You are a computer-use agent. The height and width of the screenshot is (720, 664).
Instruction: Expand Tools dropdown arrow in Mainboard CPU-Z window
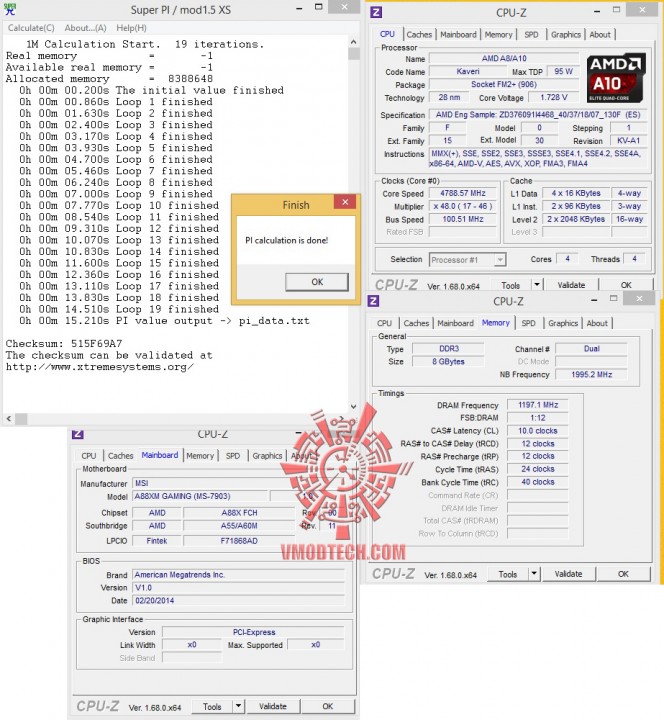pos(239,707)
